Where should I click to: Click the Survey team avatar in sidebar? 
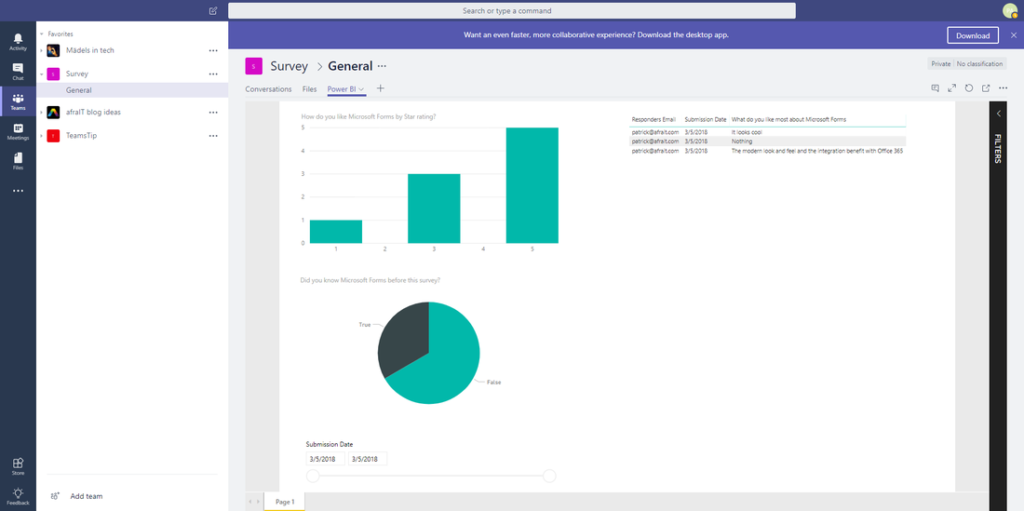coord(54,74)
